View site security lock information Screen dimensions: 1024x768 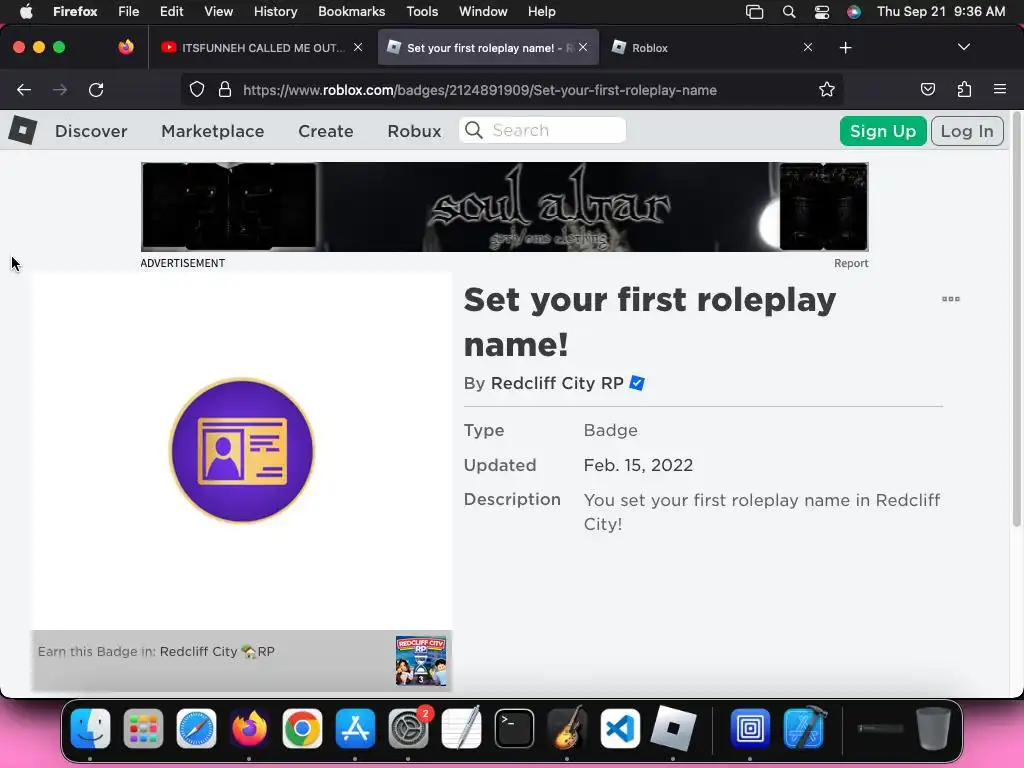(x=225, y=89)
